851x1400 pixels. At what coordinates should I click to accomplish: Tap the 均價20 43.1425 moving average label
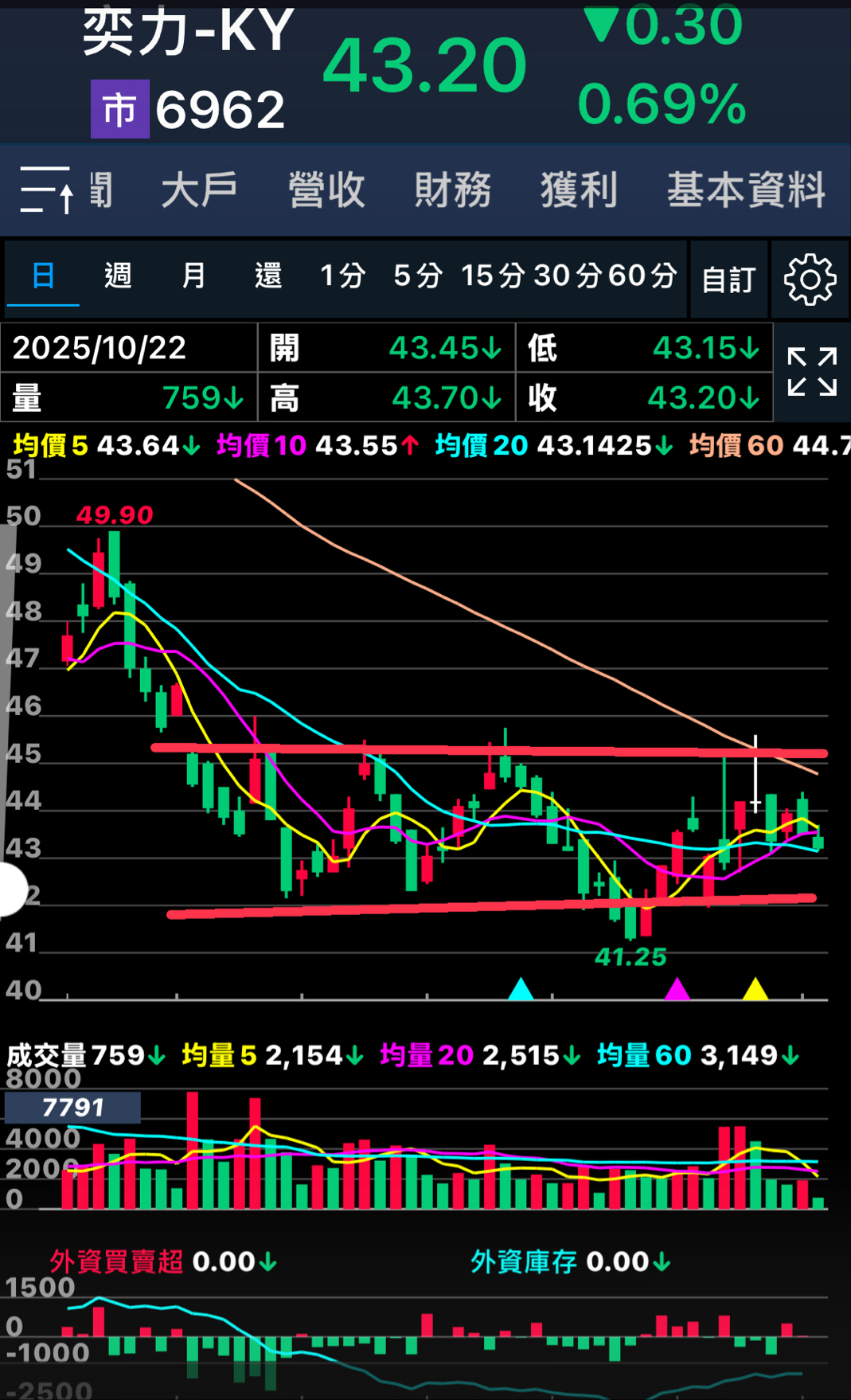coord(554,445)
